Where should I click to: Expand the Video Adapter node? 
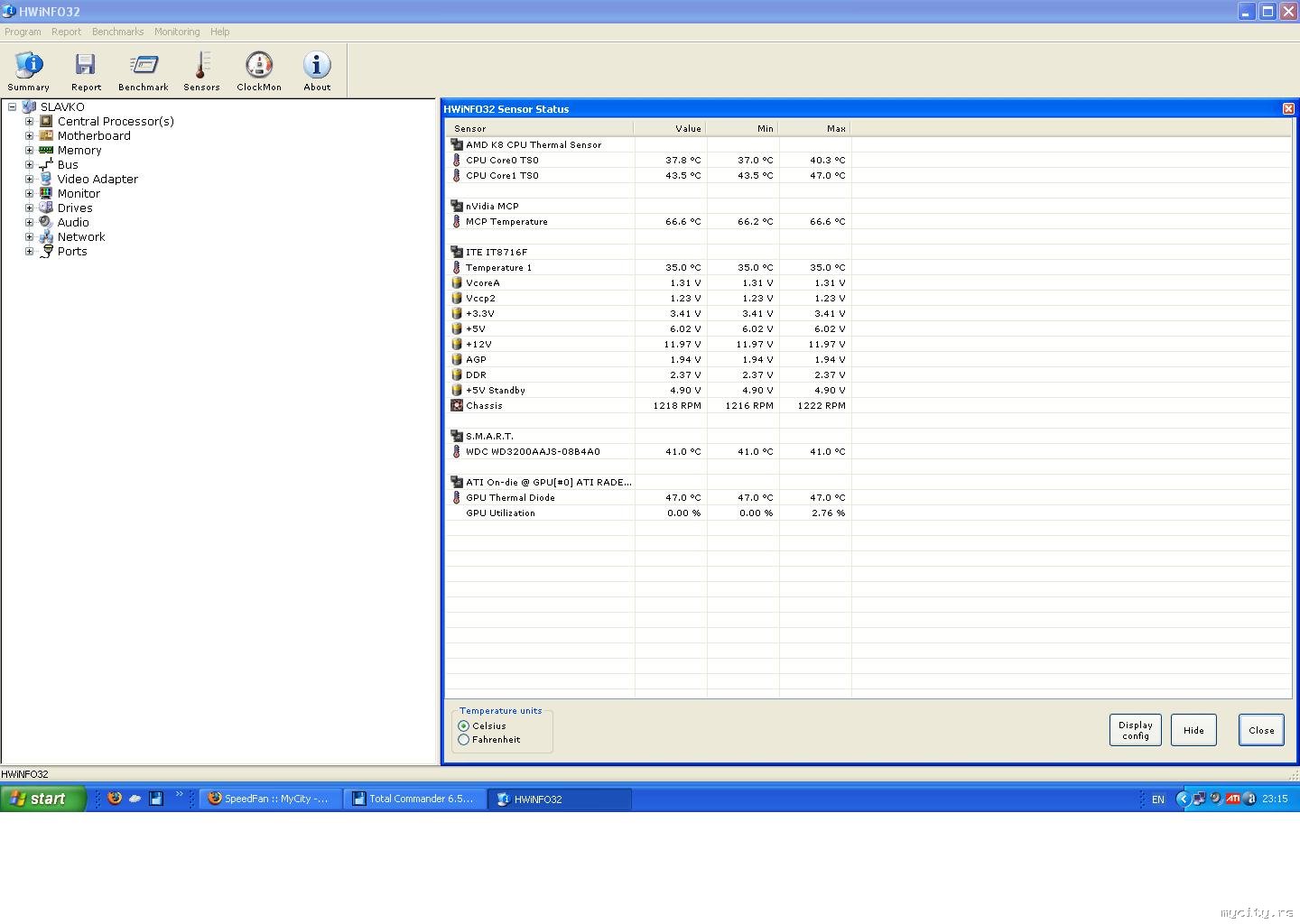click(x=29, y=180)
